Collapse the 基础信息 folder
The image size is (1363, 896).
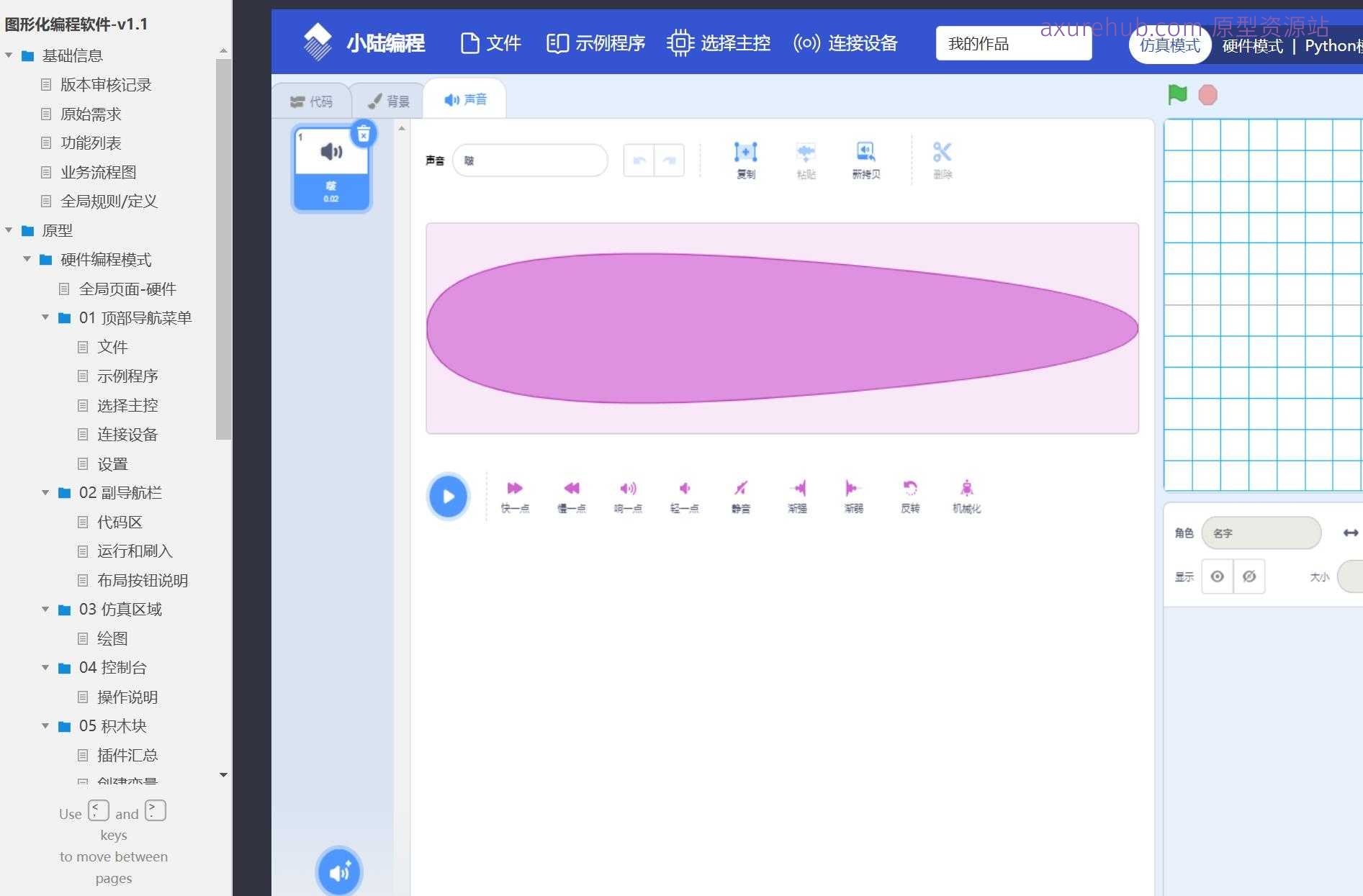pyautogui.click(x=8, y=55)
